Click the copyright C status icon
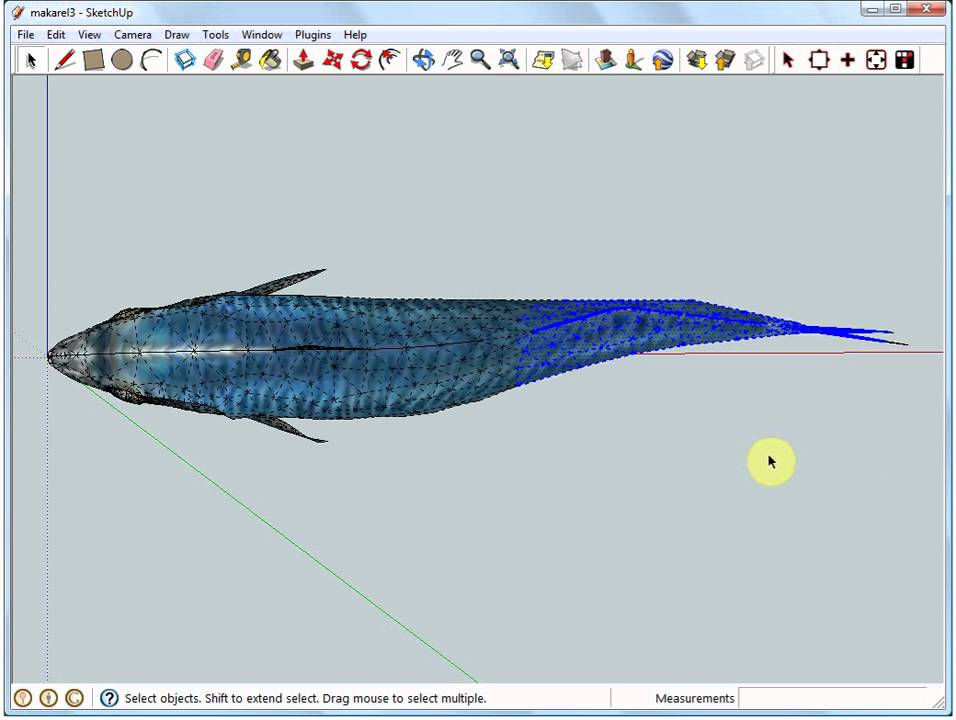The height and width of the screenshot is (720, 956). (x=74, y=697)
